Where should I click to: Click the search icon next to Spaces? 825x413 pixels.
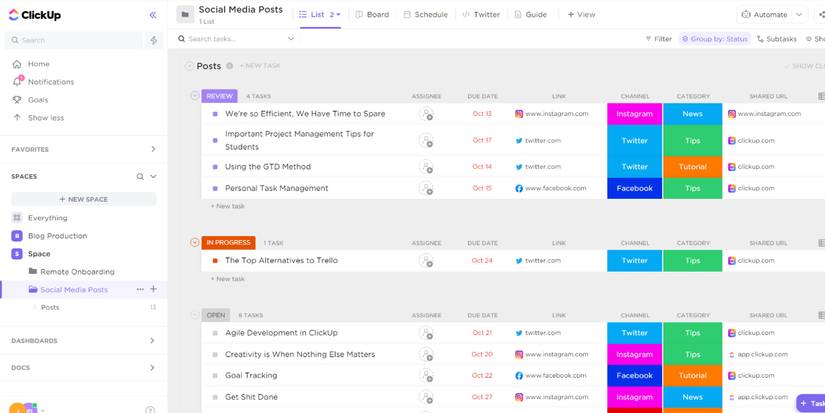(140, 177)
